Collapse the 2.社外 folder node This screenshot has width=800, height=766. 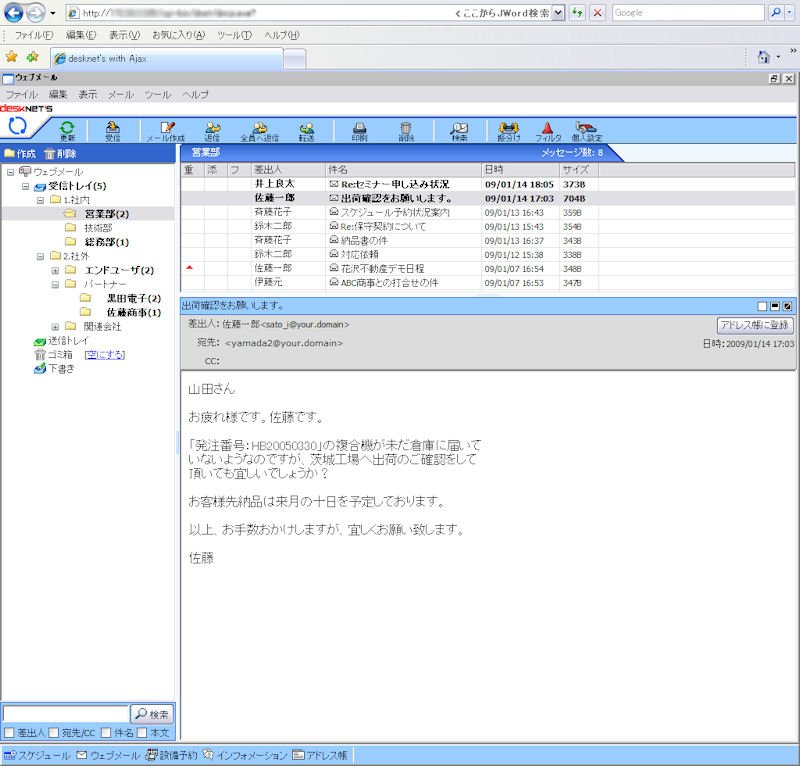point(40,256)
